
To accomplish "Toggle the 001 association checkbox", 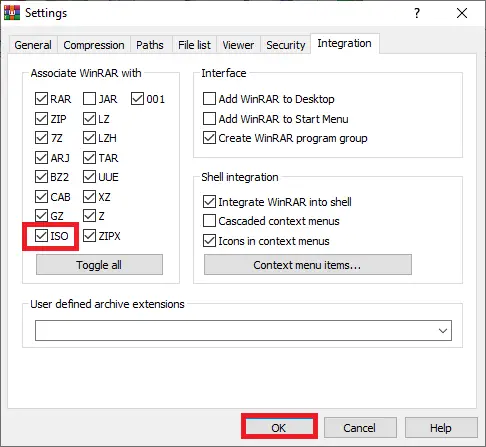I will click(137, 99).
